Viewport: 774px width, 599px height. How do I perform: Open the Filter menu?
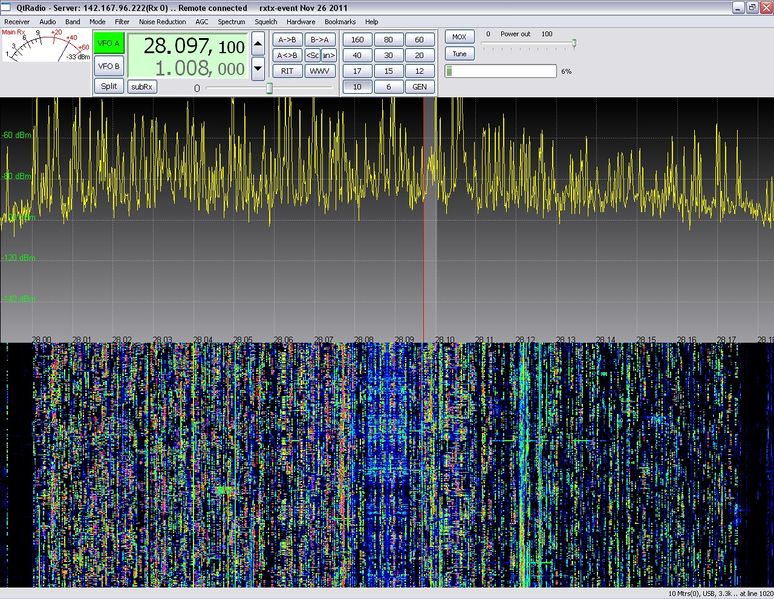(x=122, y=21)
